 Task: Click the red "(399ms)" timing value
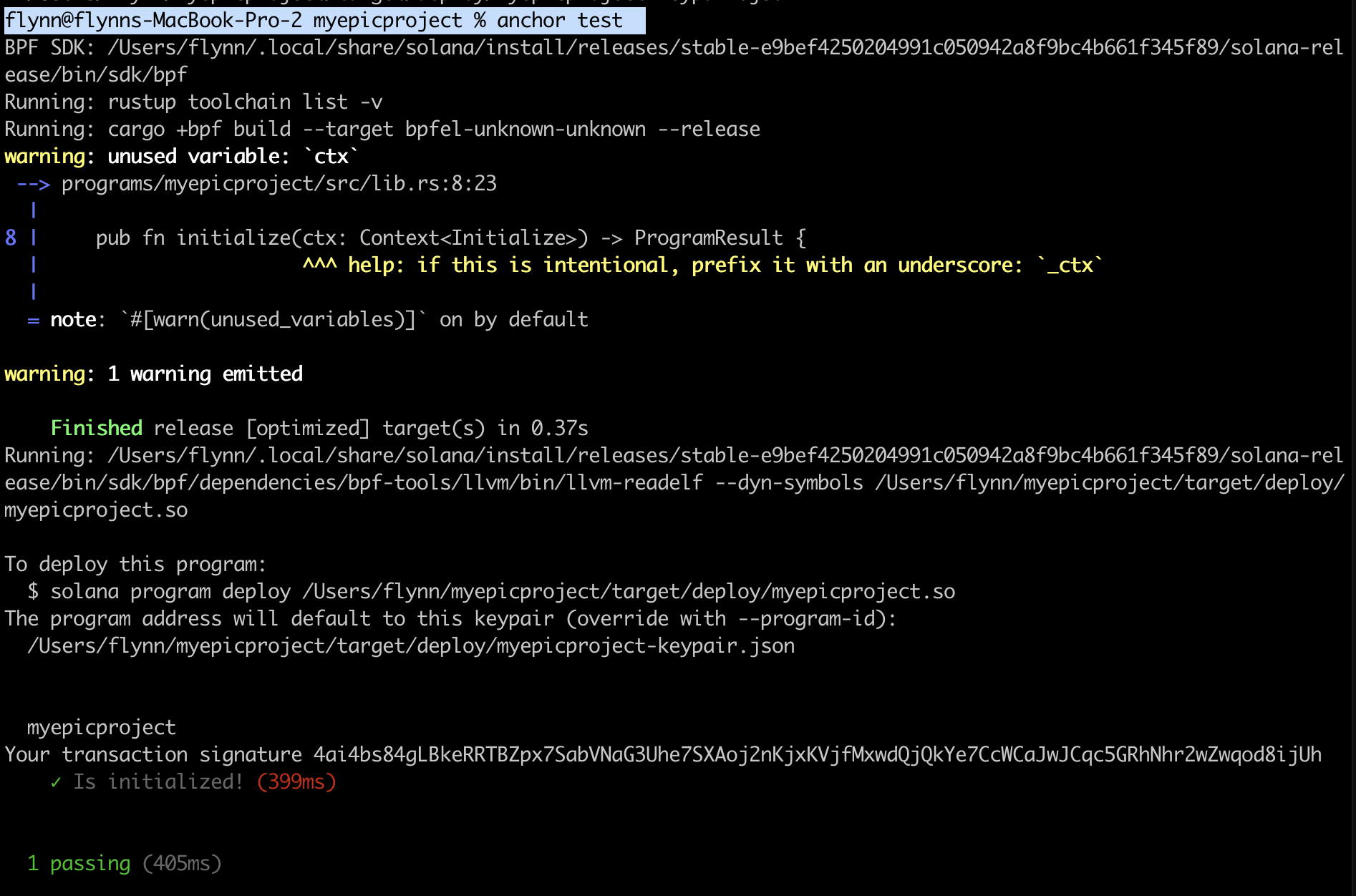pyautogui.click(x=296, y=781)
